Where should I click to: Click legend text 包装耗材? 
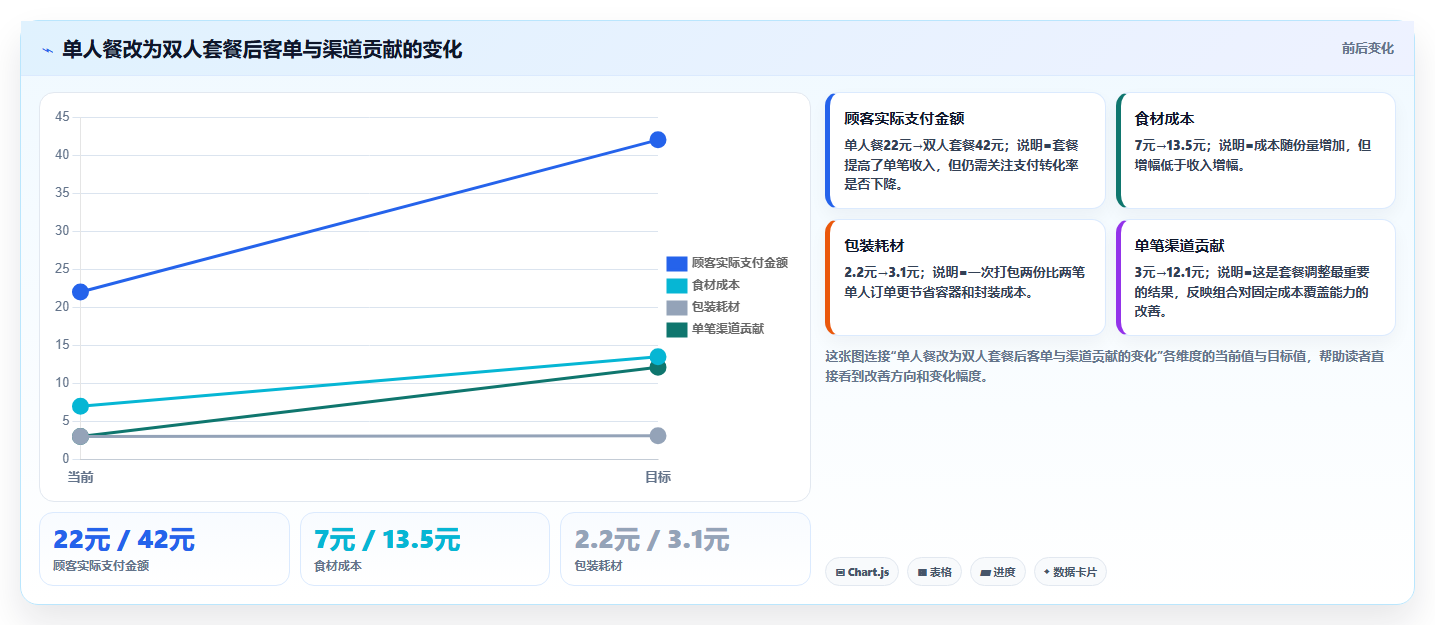click(716, 307)
